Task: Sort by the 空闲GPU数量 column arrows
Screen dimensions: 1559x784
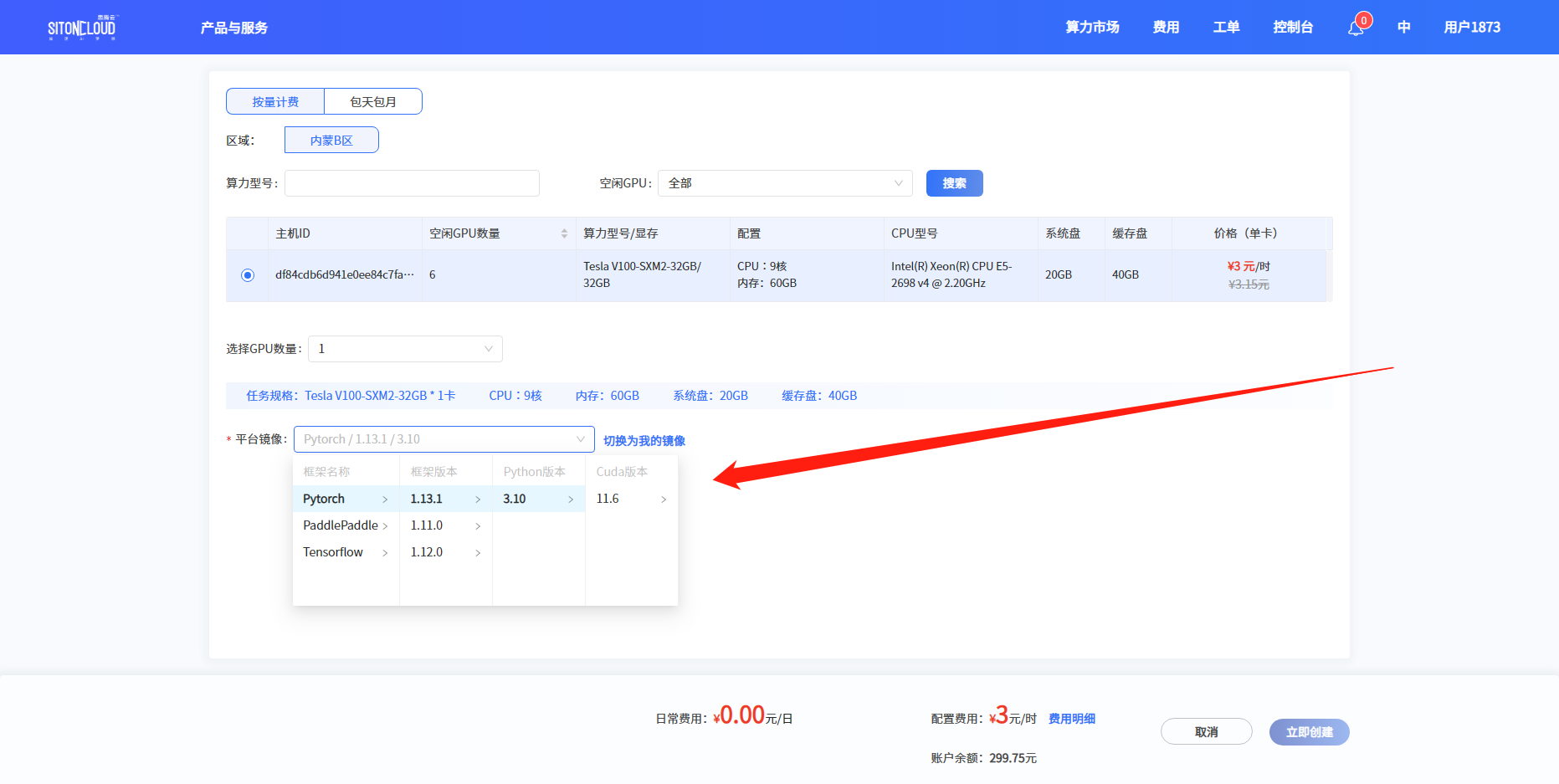Action: pyautogui.click(x=564, y=233)
